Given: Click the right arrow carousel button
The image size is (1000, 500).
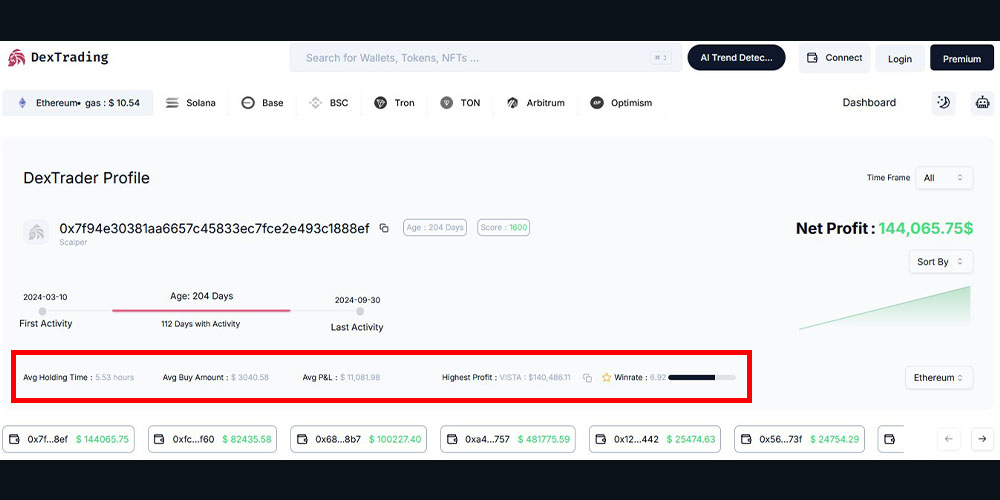Looking at the screenshot, I should point(982,439).
